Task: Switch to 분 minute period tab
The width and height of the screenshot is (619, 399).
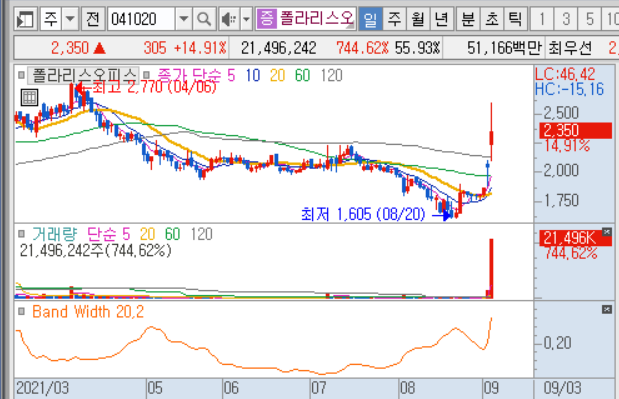Action: (x=468, y=19)
